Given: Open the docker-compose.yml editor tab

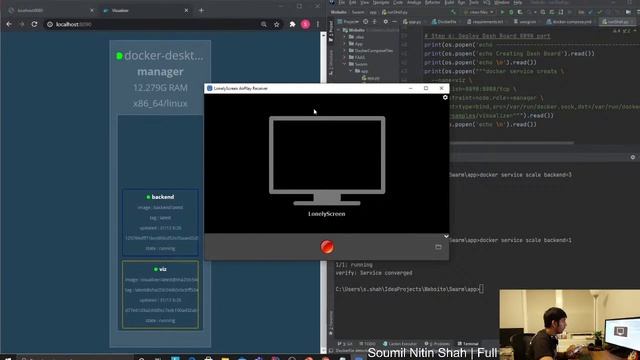Looking at the screenshot, I should 569,22.
